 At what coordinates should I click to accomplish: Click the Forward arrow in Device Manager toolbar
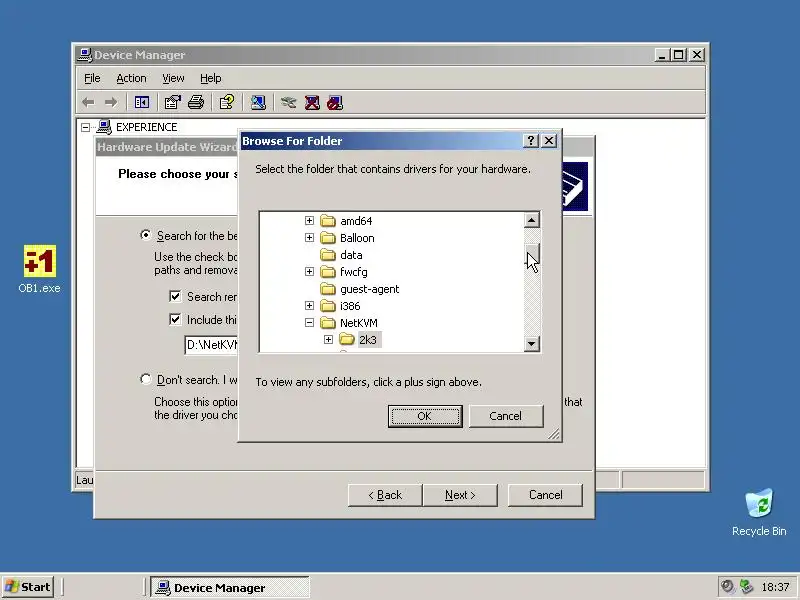(111, 103)
